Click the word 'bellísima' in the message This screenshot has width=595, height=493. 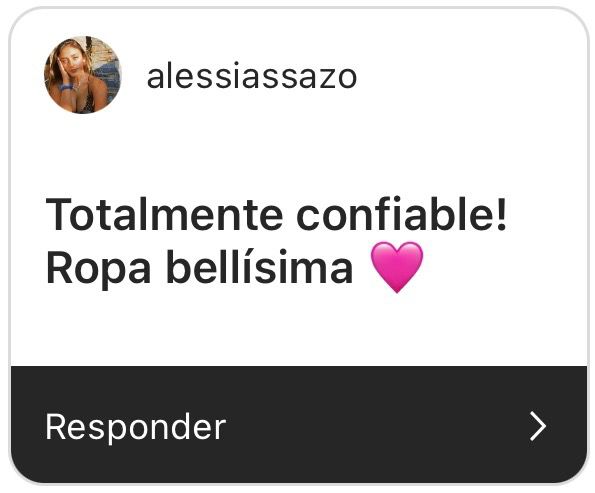pos(260,266)
